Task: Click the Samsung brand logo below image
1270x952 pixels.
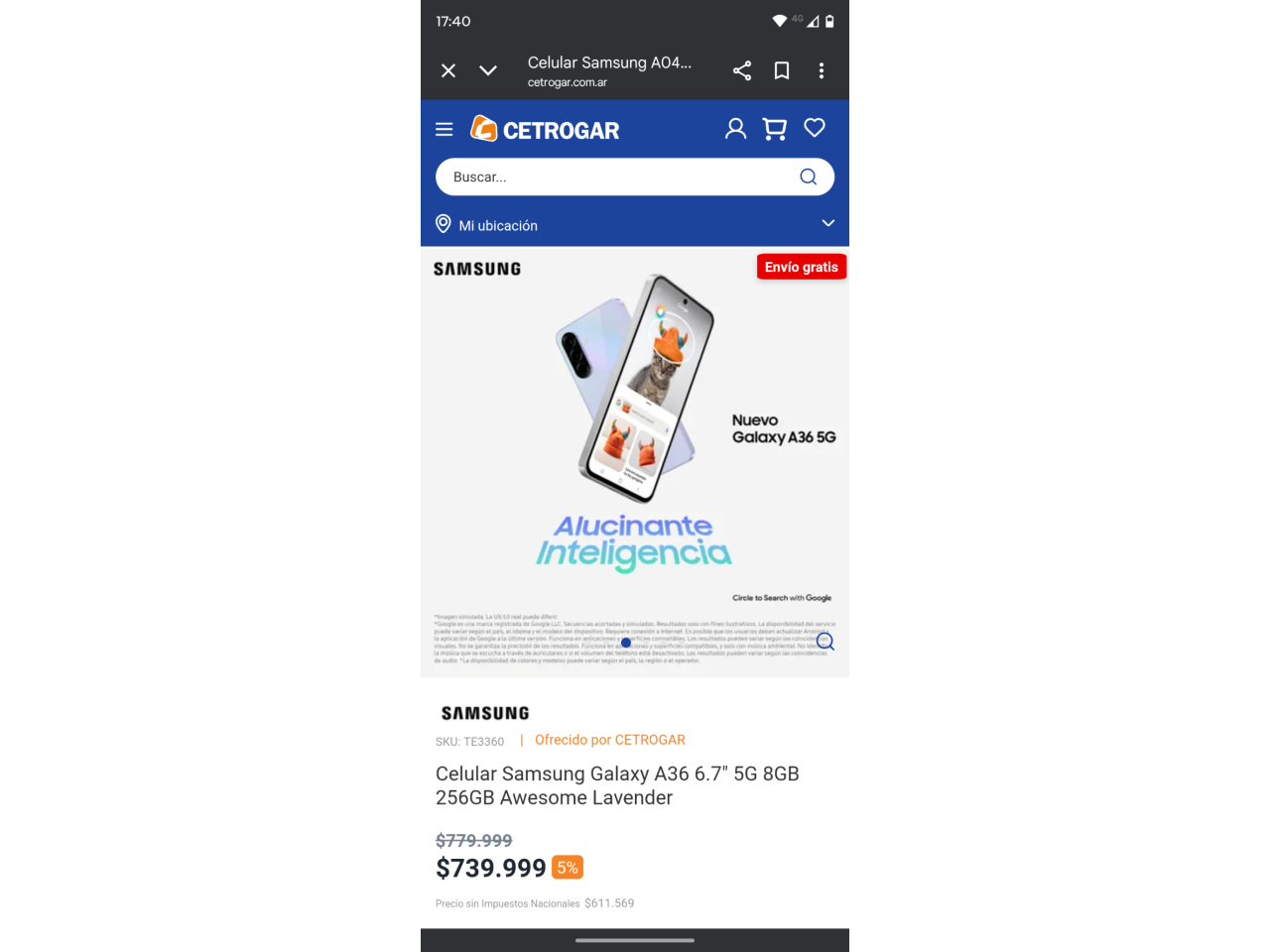Action: (485, 713)
